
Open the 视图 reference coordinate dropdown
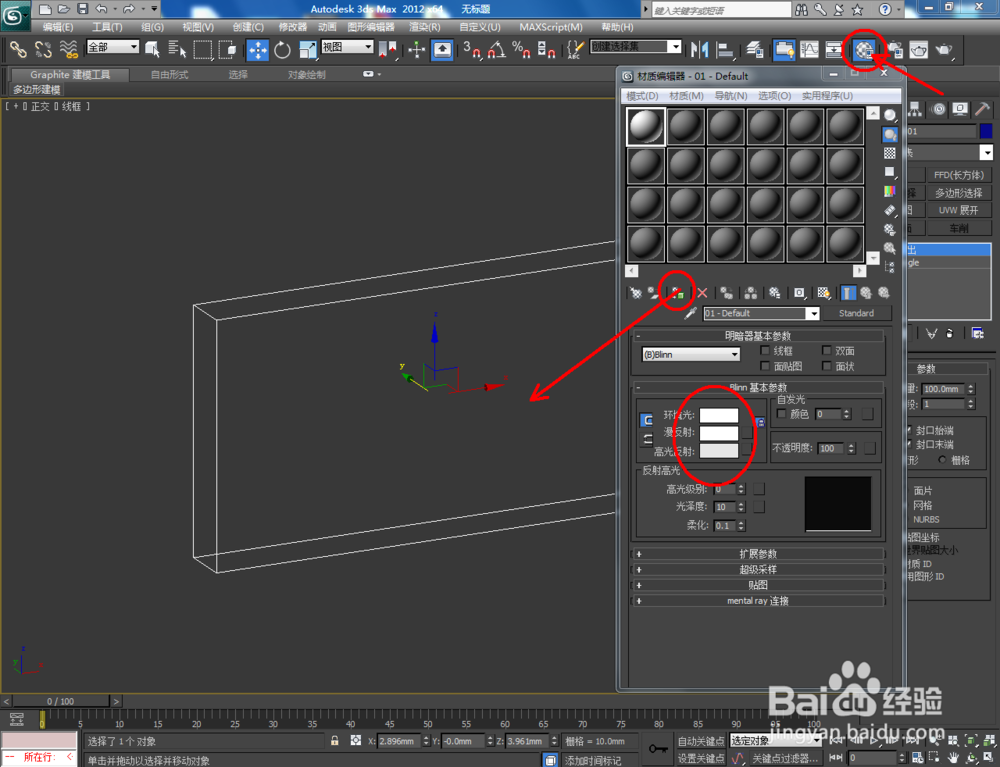click(347, 47)
